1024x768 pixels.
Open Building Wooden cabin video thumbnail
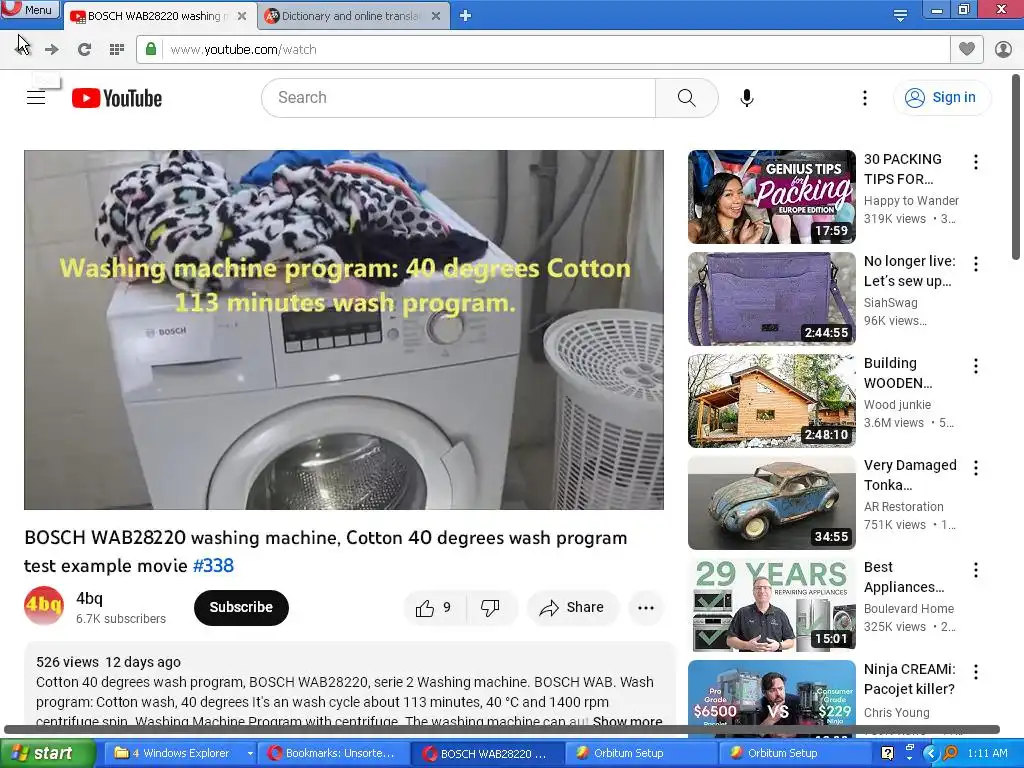tap(771, 401)
